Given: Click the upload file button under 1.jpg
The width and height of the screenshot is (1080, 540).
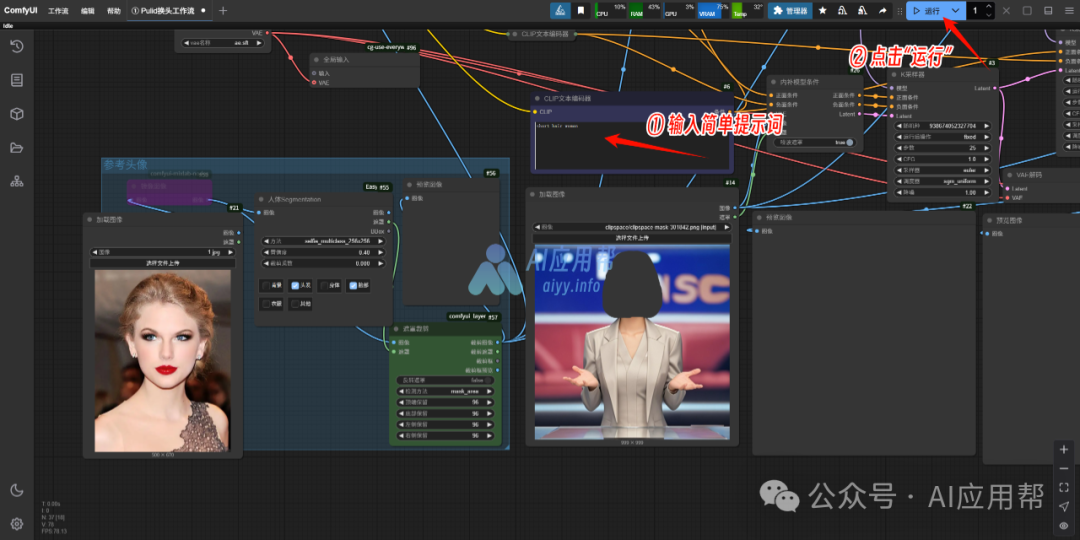Looking at the screenshot, I should [163, 263].
